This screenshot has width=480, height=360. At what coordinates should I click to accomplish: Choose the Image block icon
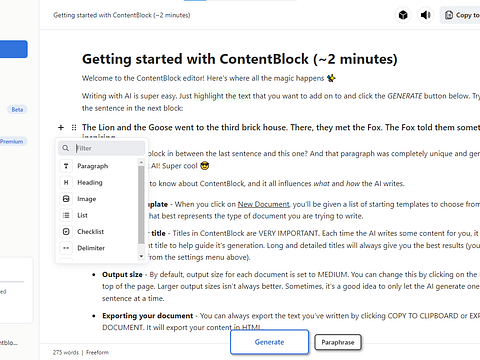[x=66, y=199]
